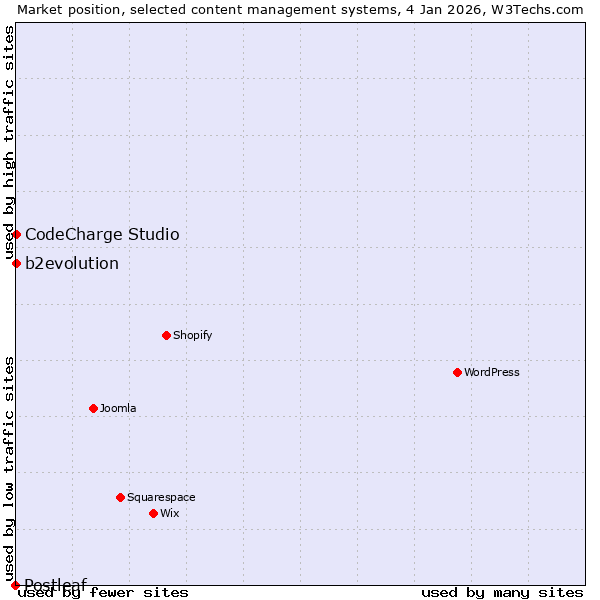Image resolution: width=600 pixels, height=600 pixels.
Task: Click the 'used by high traffic sites' axis label
Action: tap(9, 143)
